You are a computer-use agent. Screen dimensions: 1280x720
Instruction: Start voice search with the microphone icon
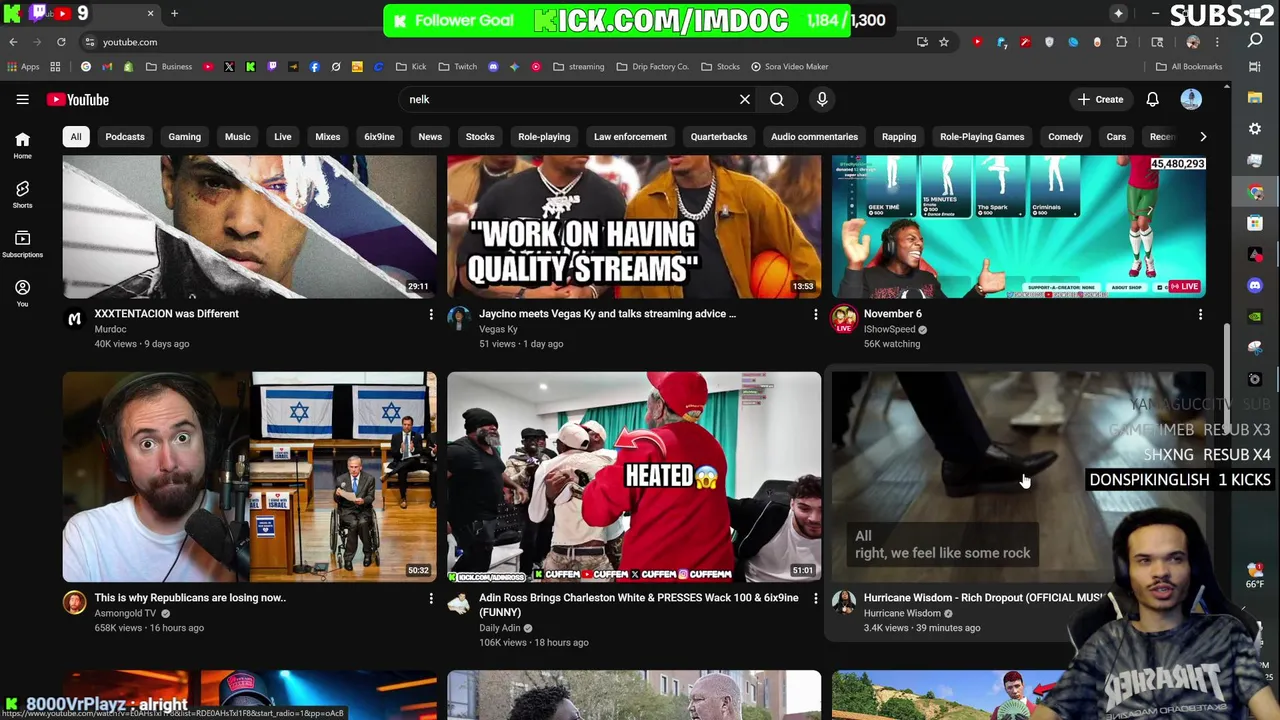(822, 99)
